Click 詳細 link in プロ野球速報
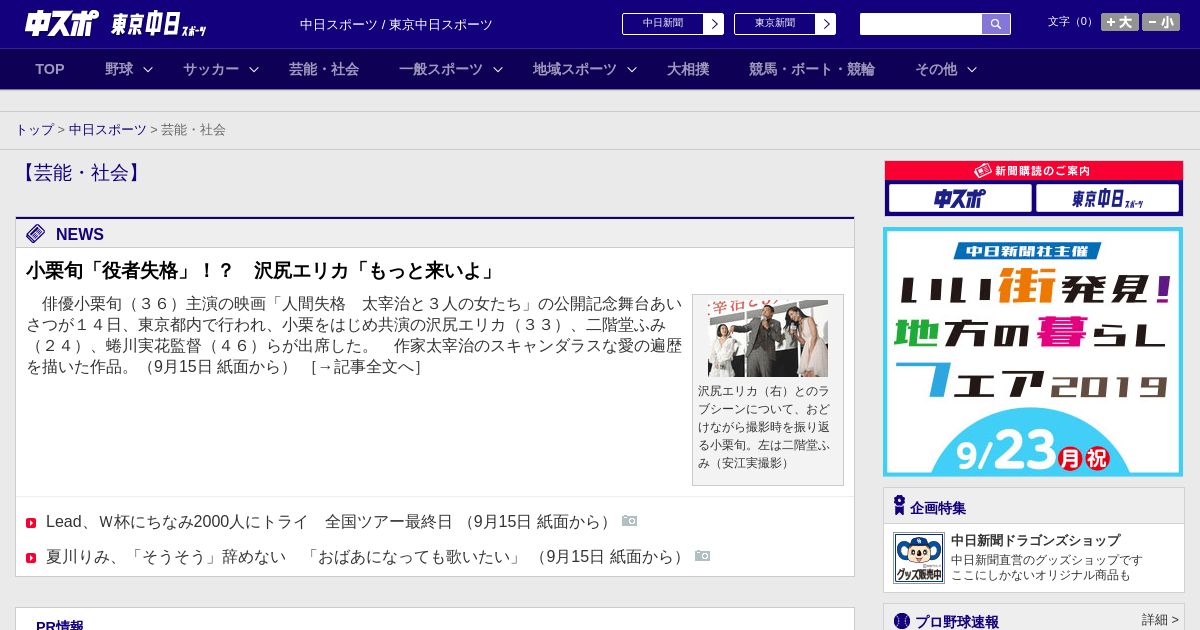The image size is (1200, 630). pyautogui.click(x=1160, y=620)
